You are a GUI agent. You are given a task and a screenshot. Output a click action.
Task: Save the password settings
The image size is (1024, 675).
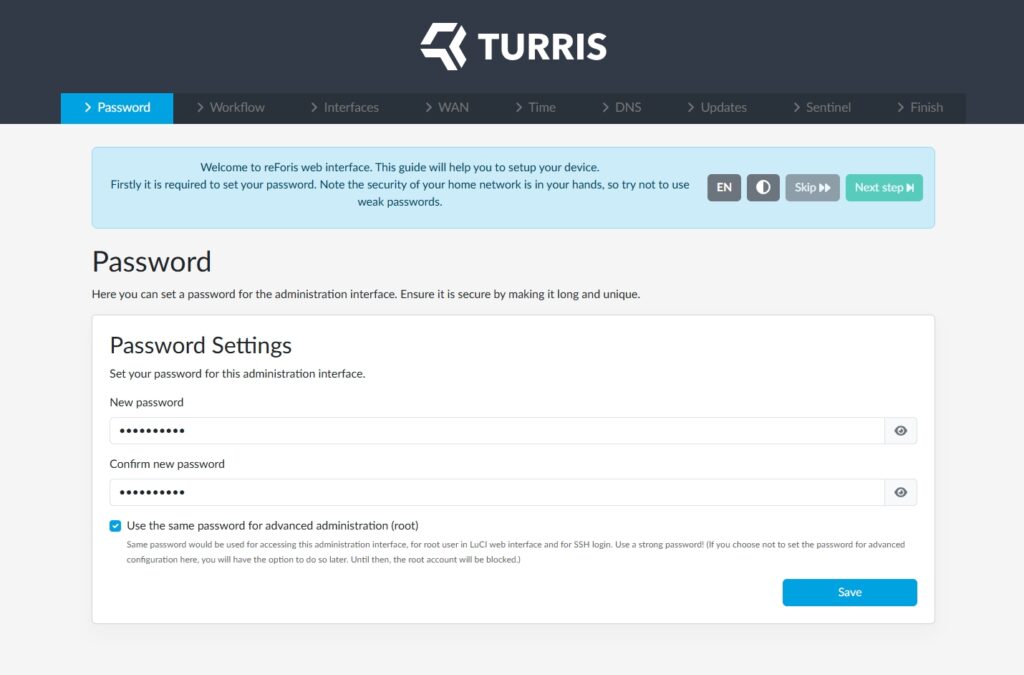[849, 592]
